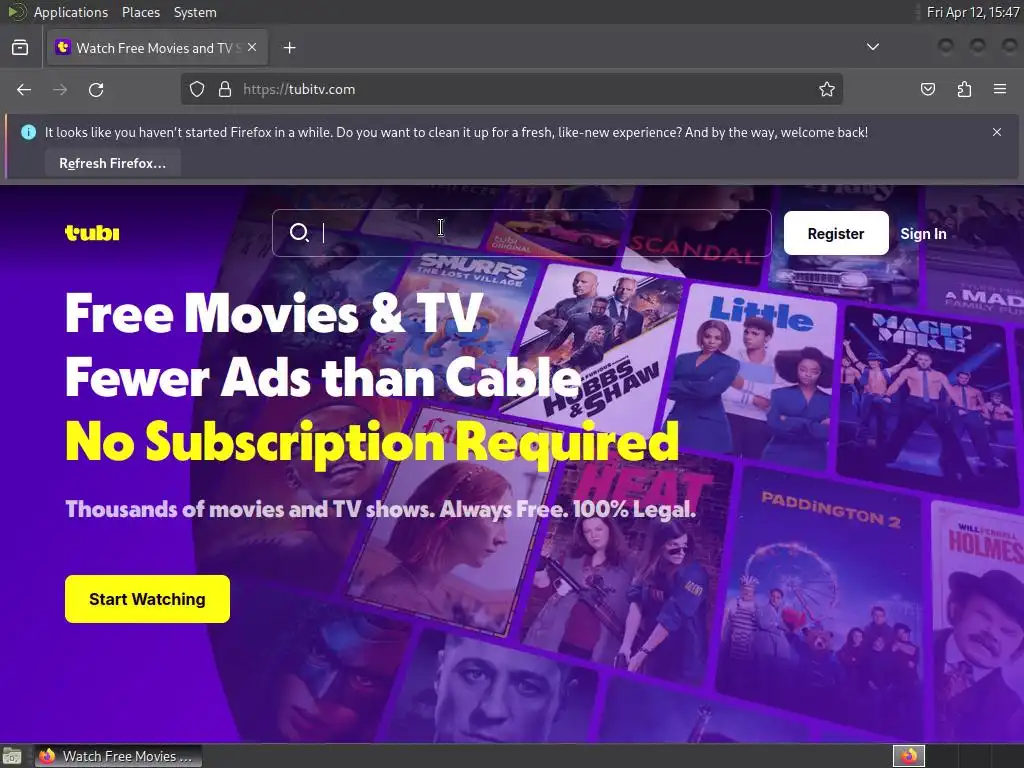Open the tracking protection shield icon

197,89
